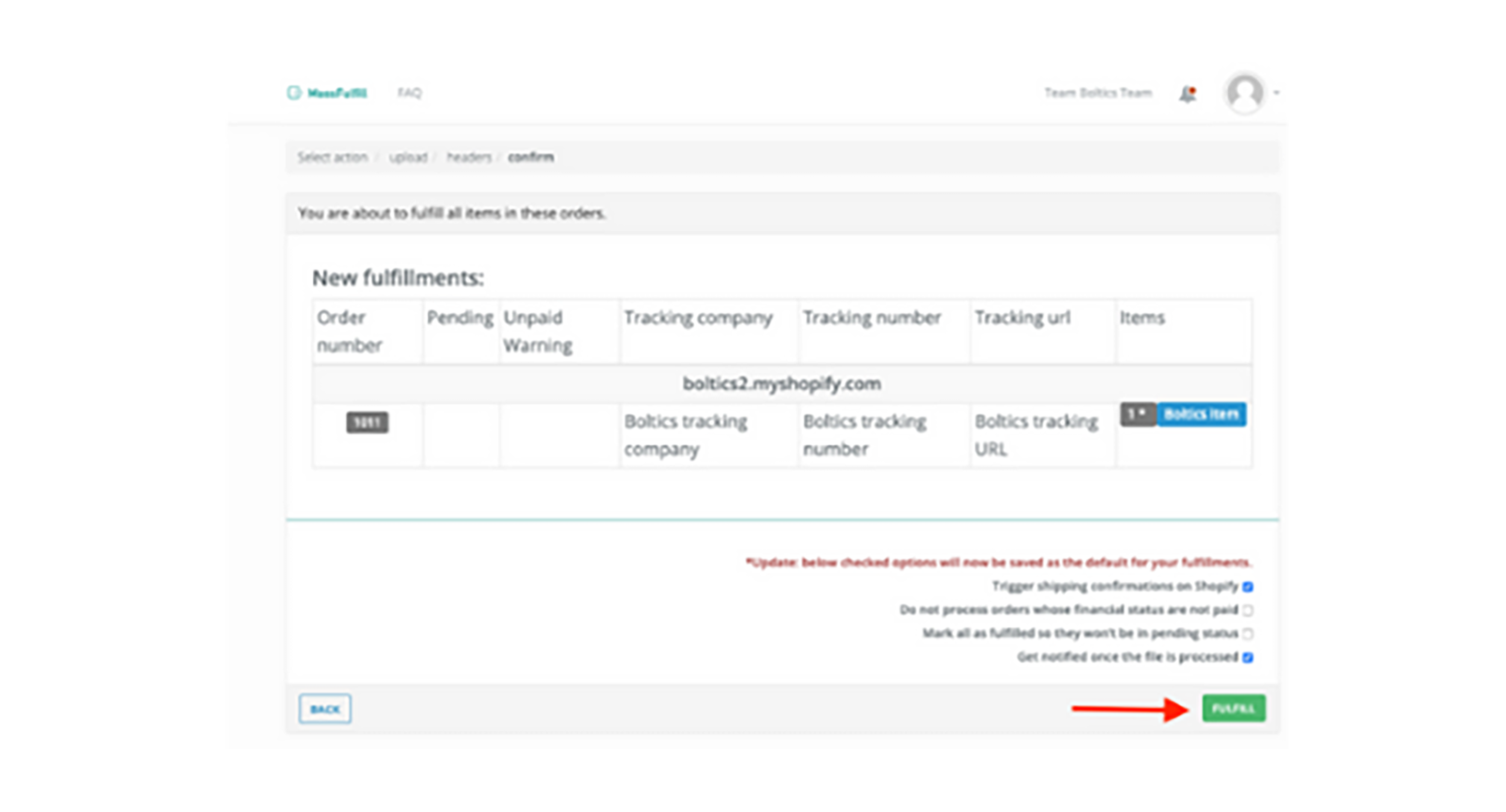
Task: Click Team Boltics Team label
Action: click(x=1098, y=93)
